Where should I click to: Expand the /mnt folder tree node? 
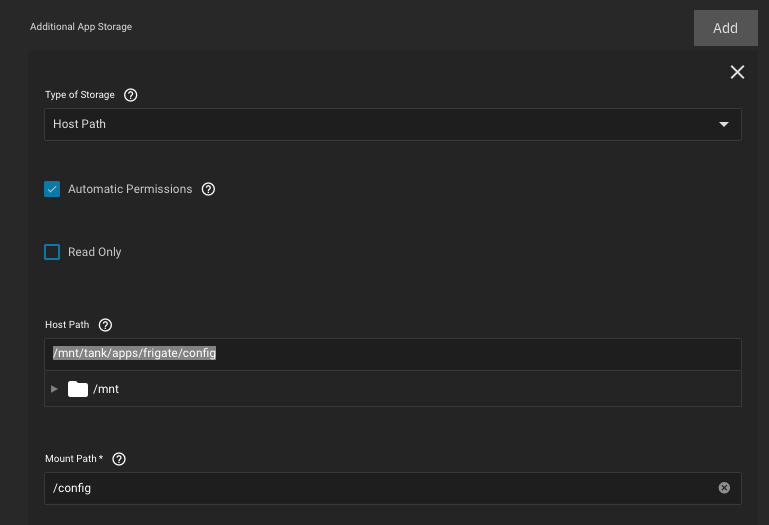[x=54, y=389]
